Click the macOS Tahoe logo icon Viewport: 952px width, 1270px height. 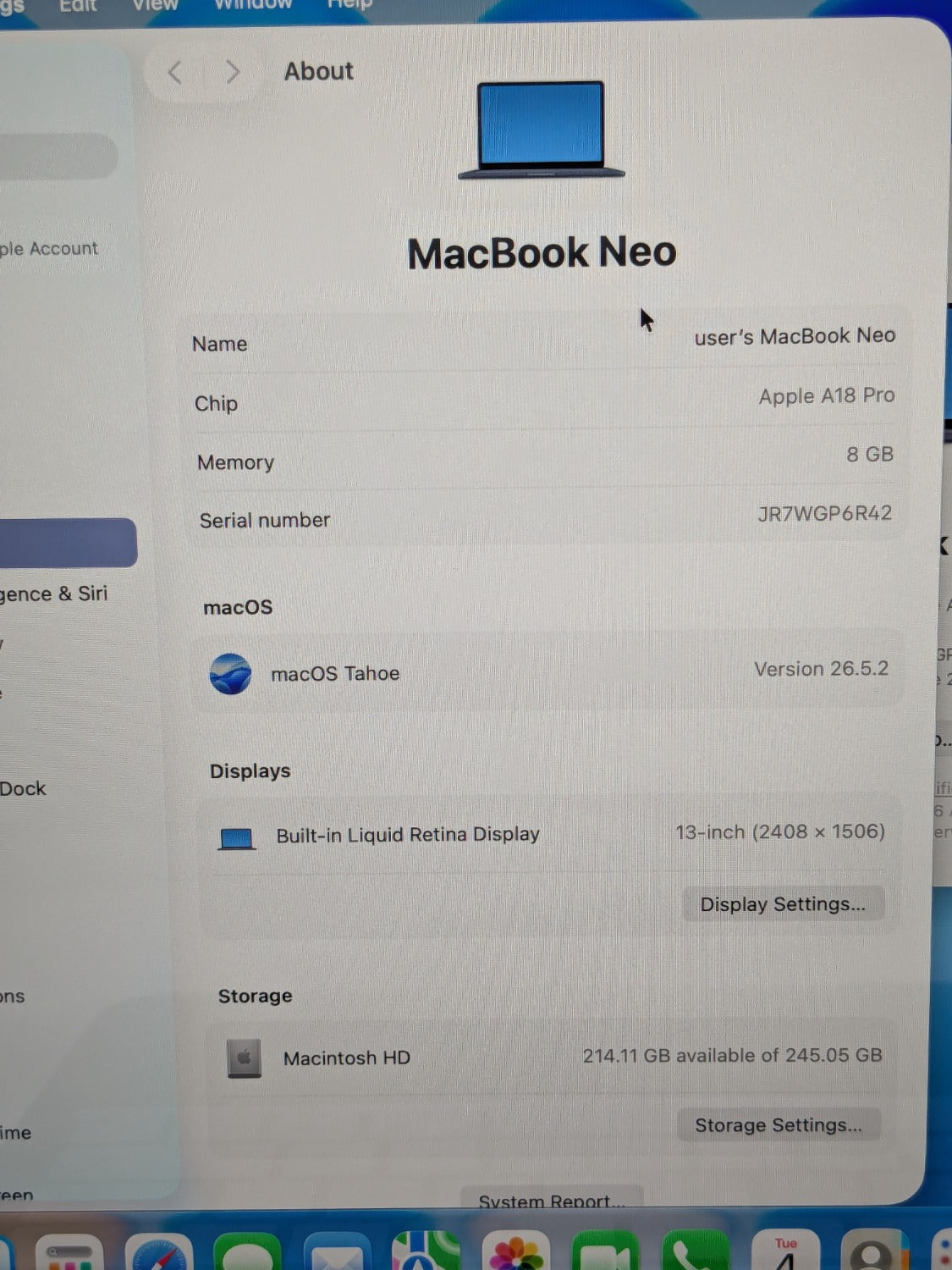pyautogui.click(x=230, y=675)
